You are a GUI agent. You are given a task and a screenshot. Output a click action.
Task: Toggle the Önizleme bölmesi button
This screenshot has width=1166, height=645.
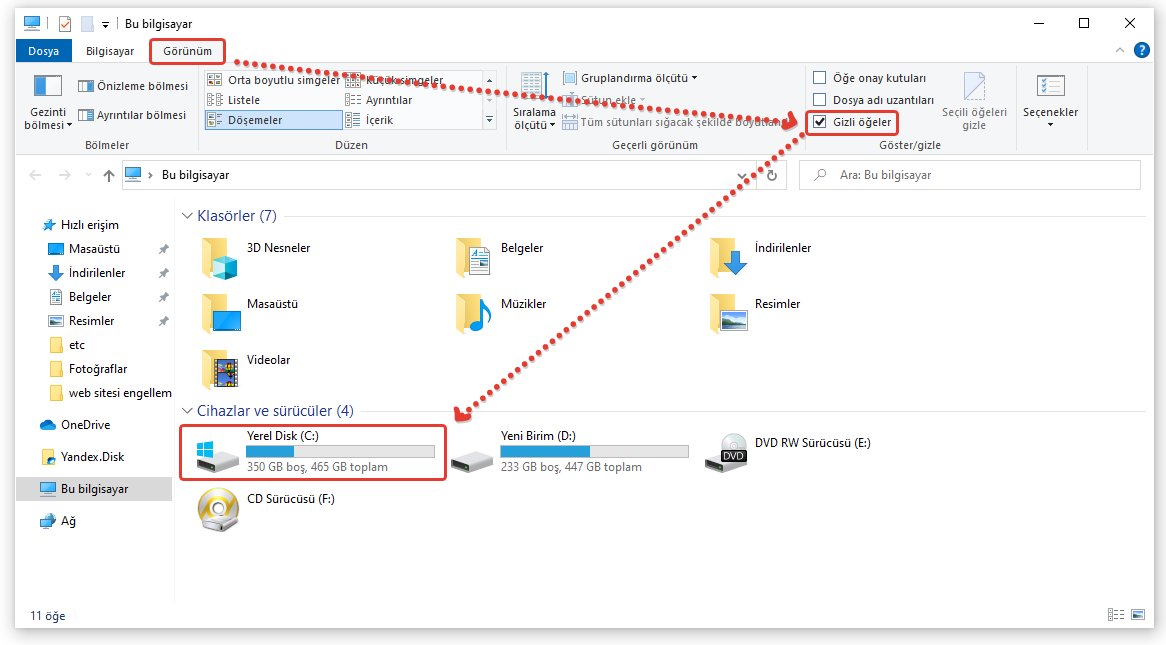(133, 87)
